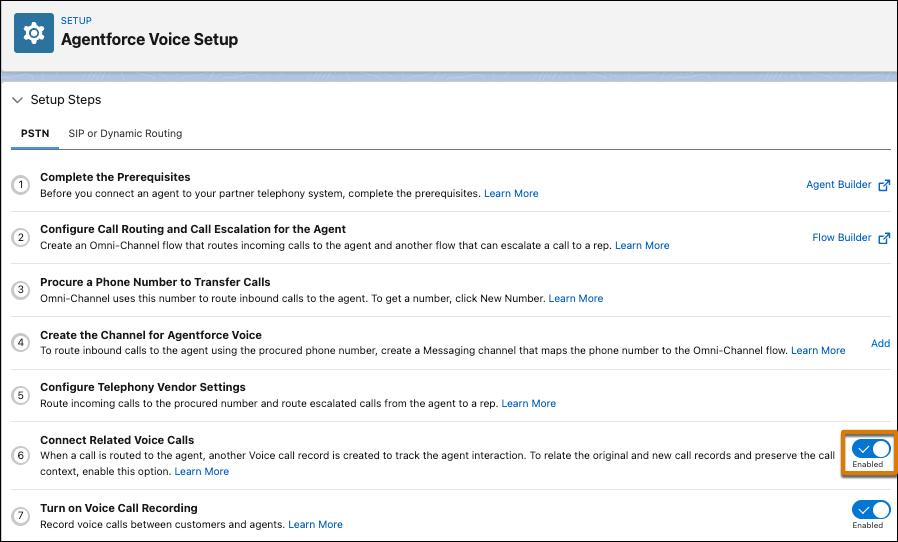
Task: Toggle Voice Call Recording switch
Action: point(871,509)
